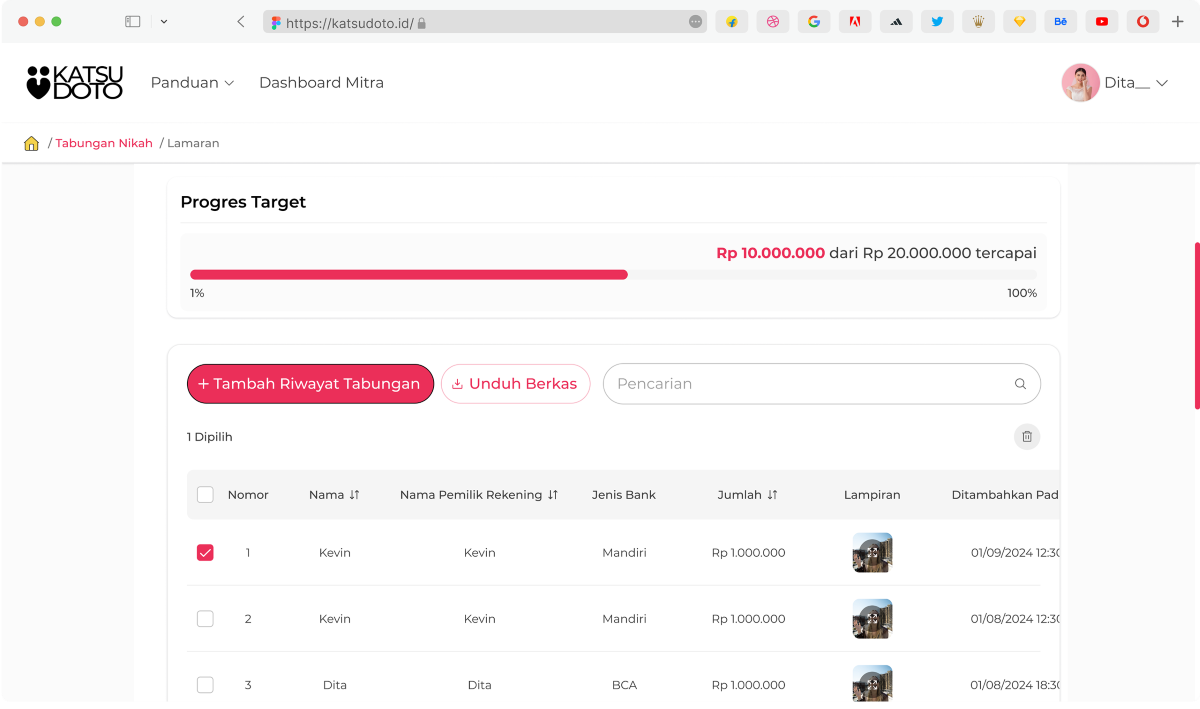The height and width of the screenshot is (709, 1200).
Task: Open Dashboard Mitra menu item
Action: point(321,83)
